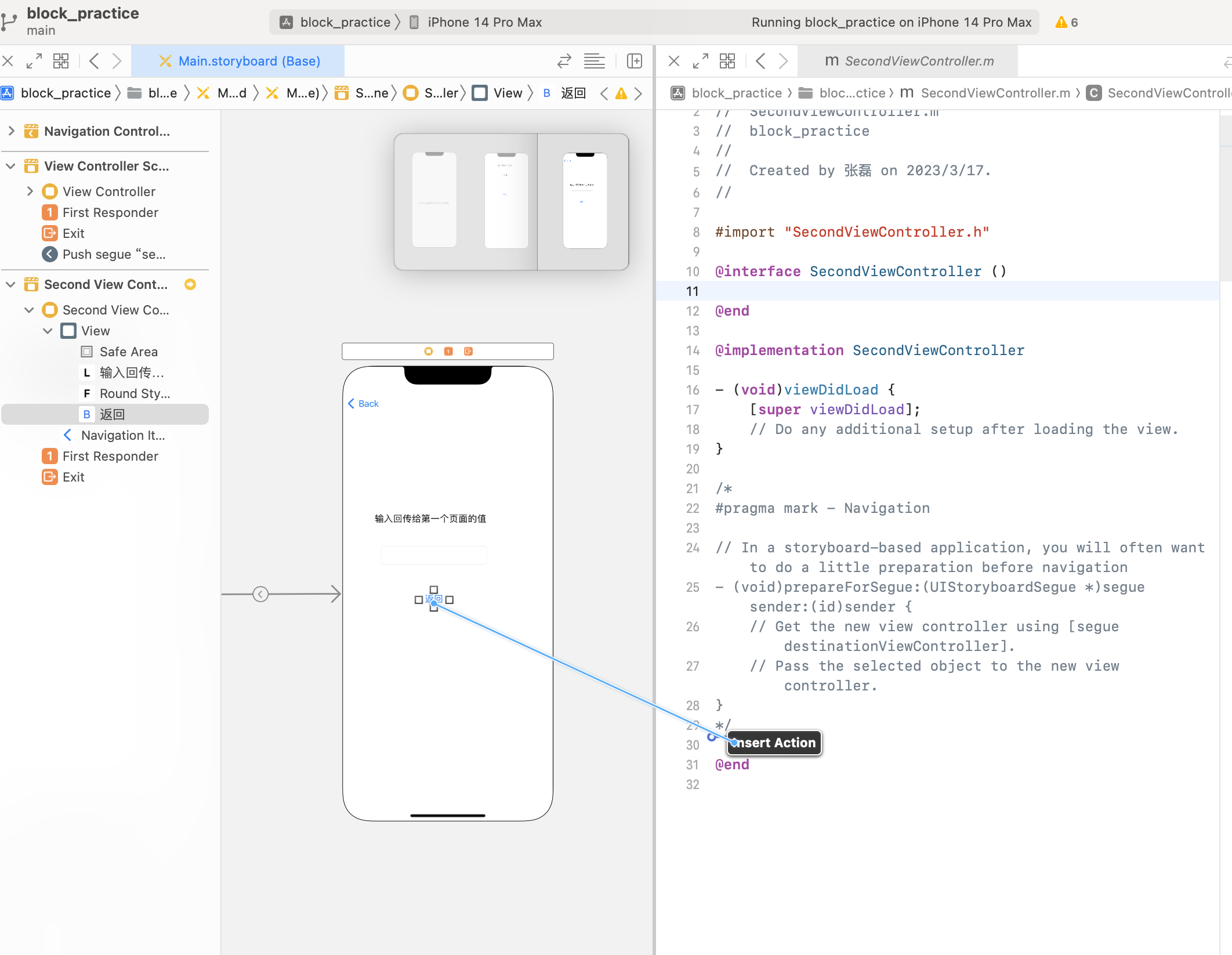1232x955 pixels.
Task: Close the left storyboard editor pane
Action: [x=8, y=61]
